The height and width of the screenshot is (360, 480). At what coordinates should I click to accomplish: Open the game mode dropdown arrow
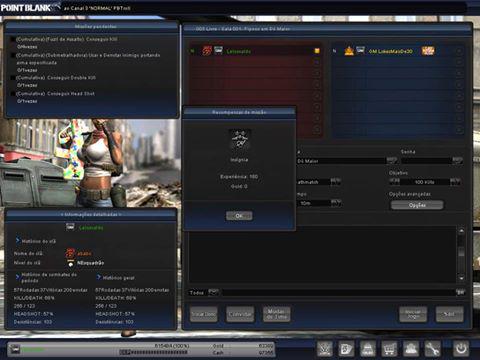click(335, 181)
